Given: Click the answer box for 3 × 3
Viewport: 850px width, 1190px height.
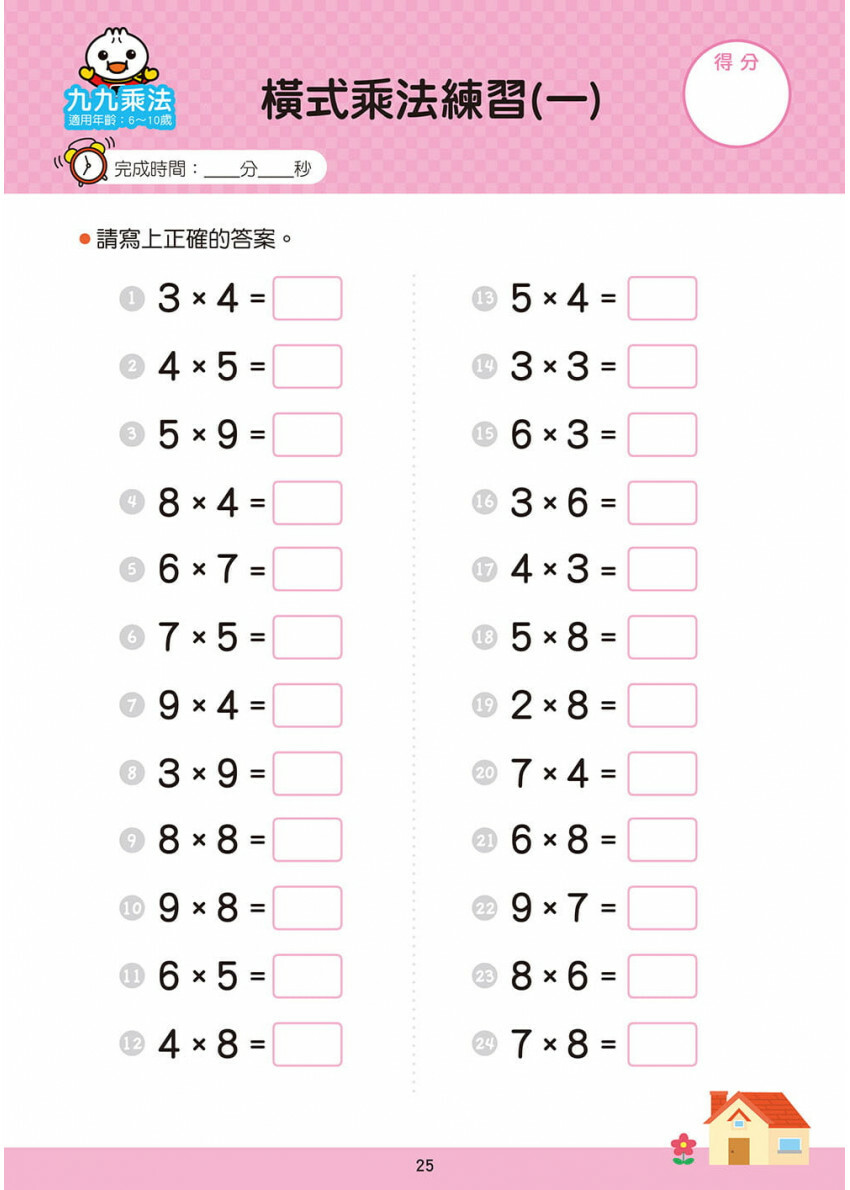Looking at the screenshot, I should pyautogui.click(x=662, y=366).
